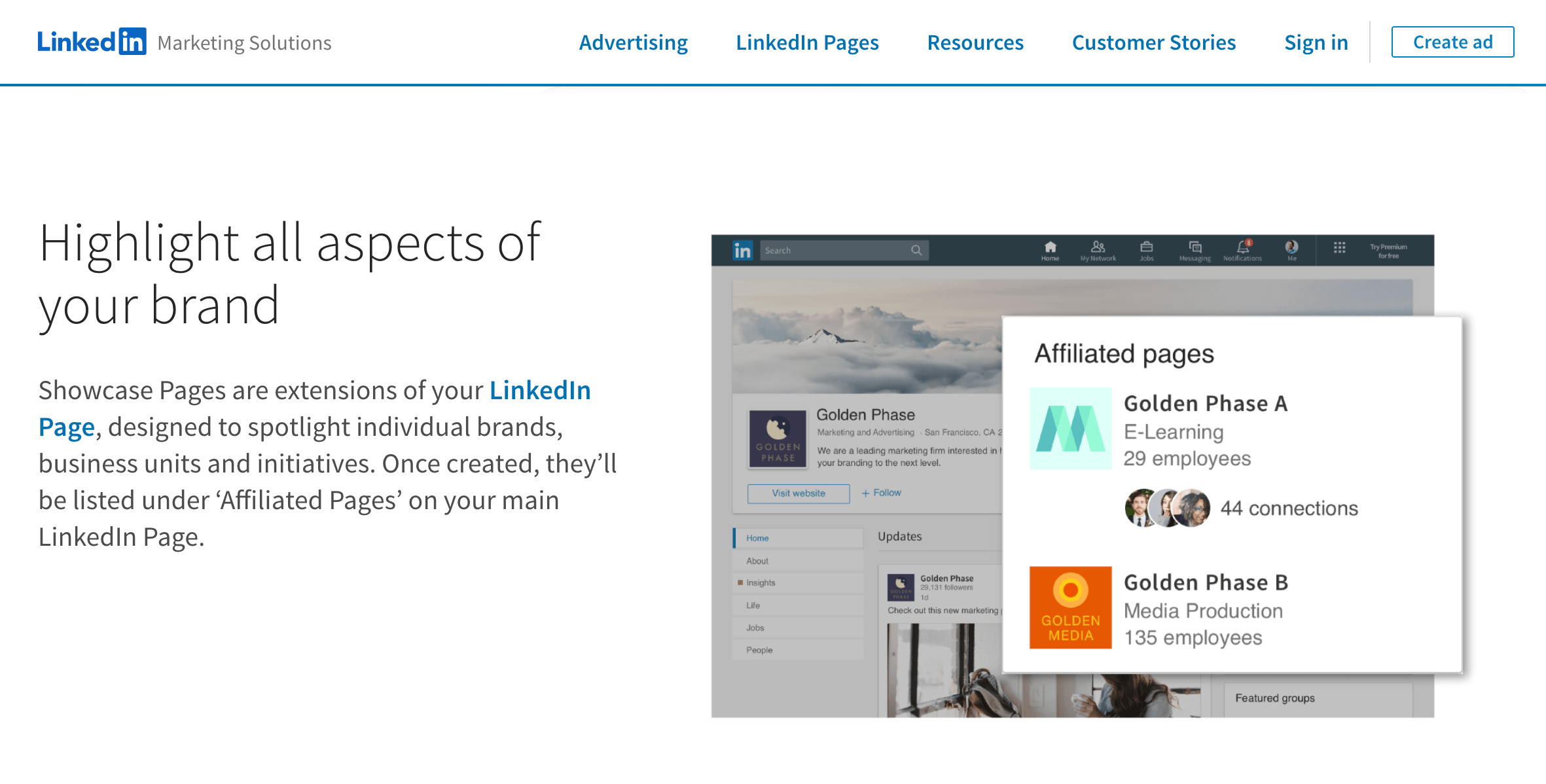Screen dimensions: 1546x784
Task: Open the LinkedIn Pages menu
Action: [x=807, y=43]
